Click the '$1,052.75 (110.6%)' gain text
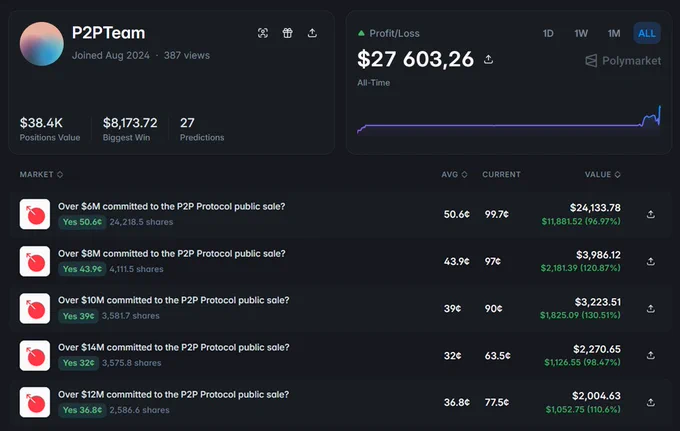Image resolution: width=680 pixels, height=431 pixels. click(x=583, y=409)
